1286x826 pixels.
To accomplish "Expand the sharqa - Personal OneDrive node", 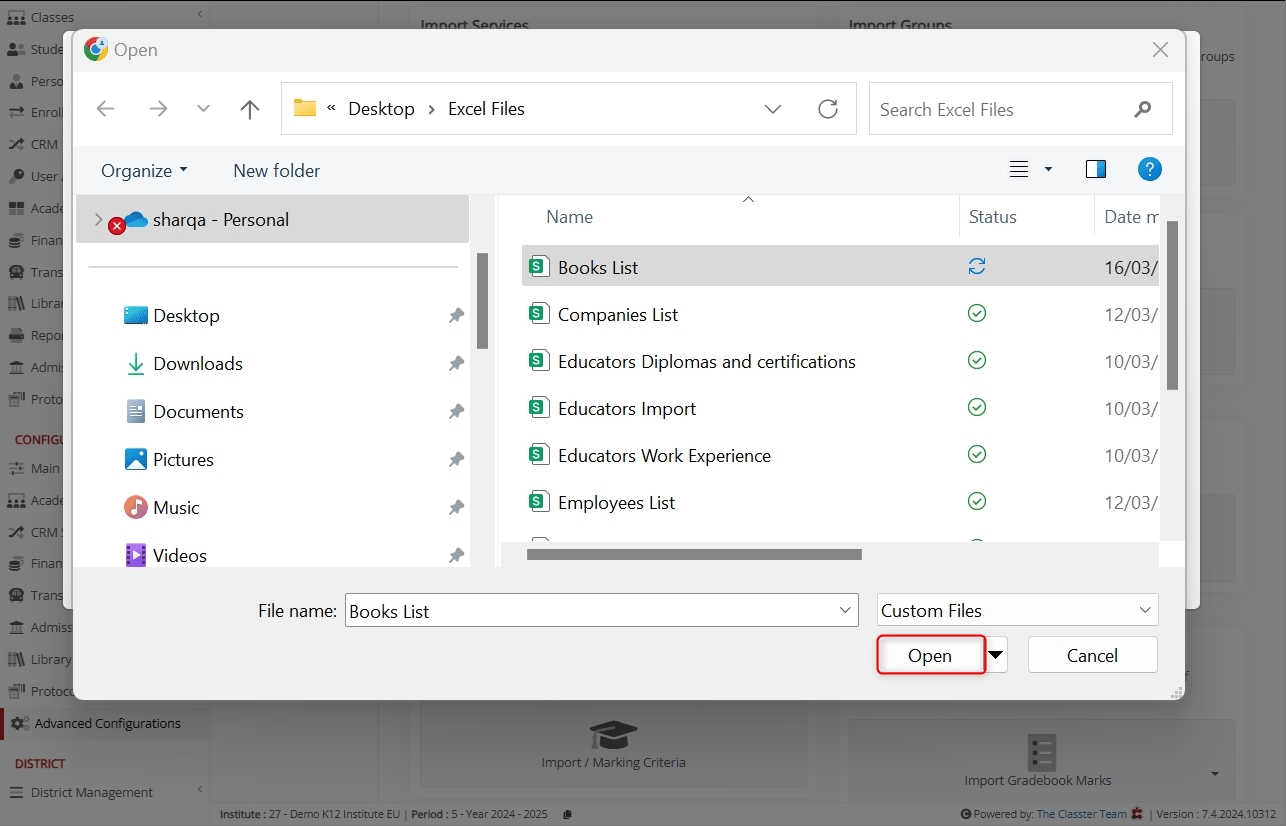I will tap(98, 219).
